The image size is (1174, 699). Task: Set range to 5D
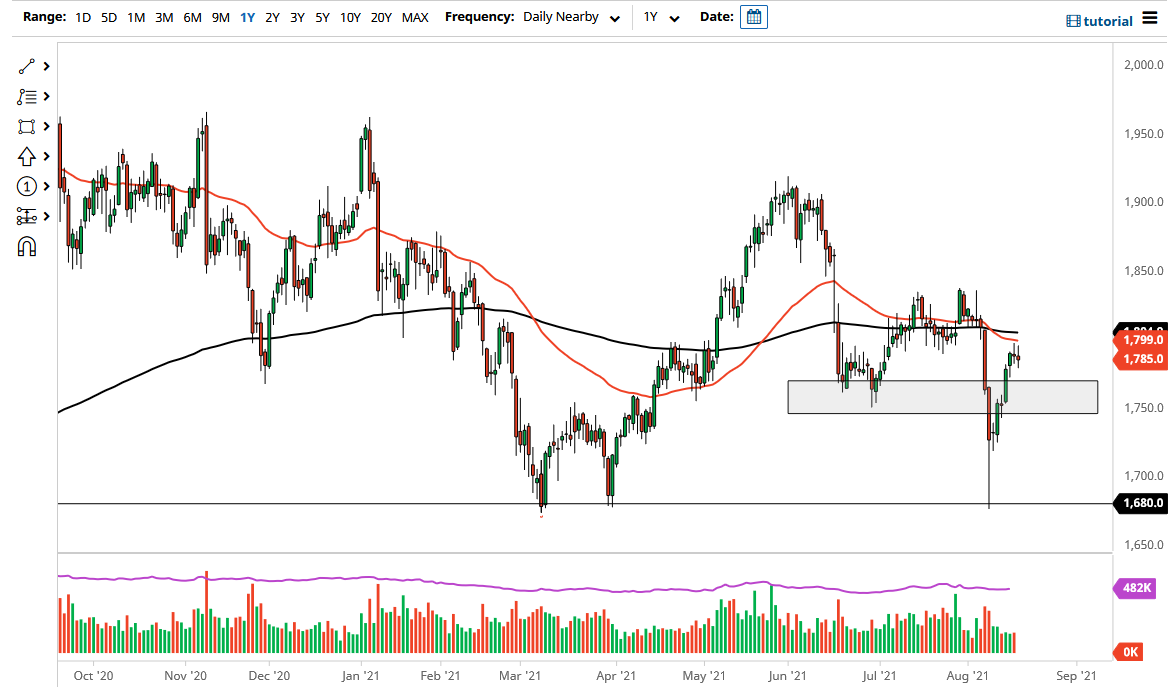[109, 17]
